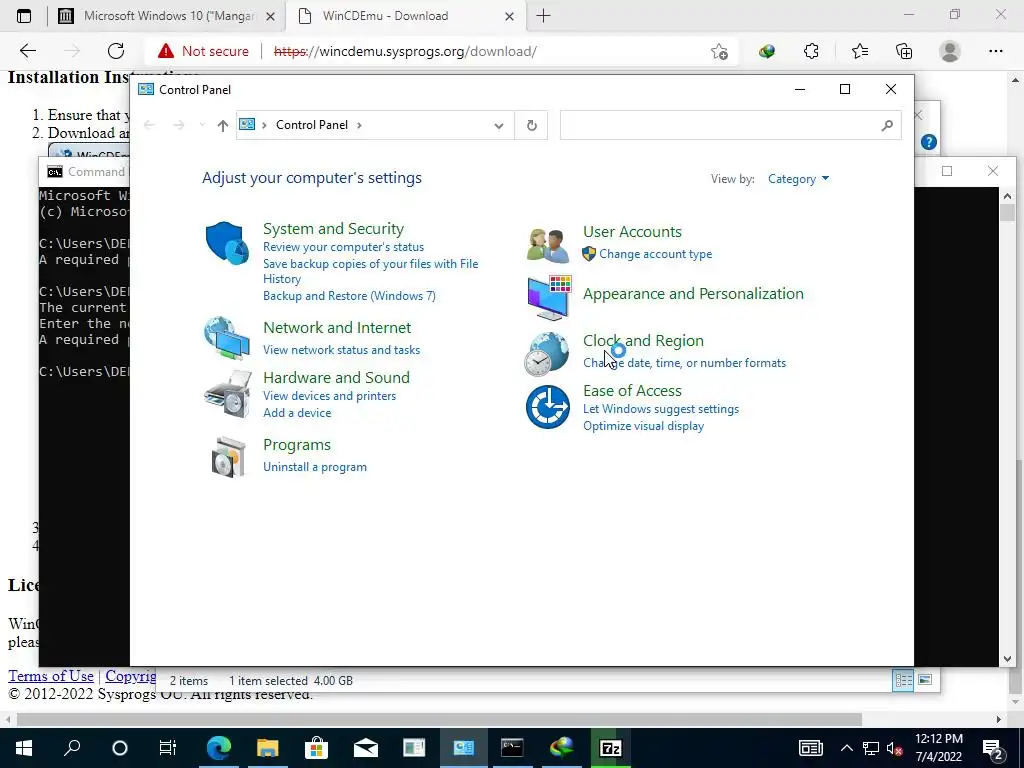Open the Mail app from taskbar

366,748
